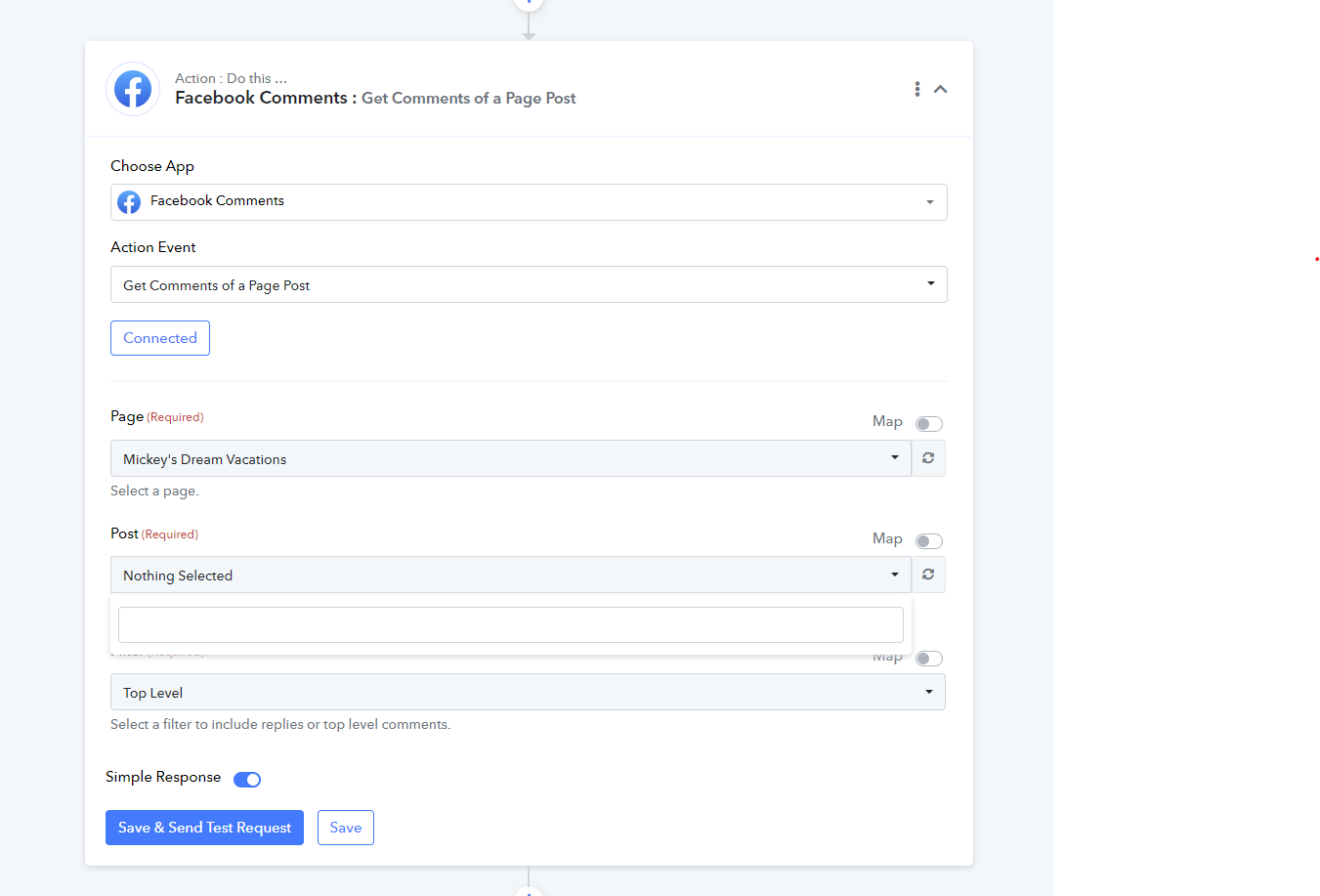
Task: Open the Top Level filter dropdown
Action: pos(528,692)
